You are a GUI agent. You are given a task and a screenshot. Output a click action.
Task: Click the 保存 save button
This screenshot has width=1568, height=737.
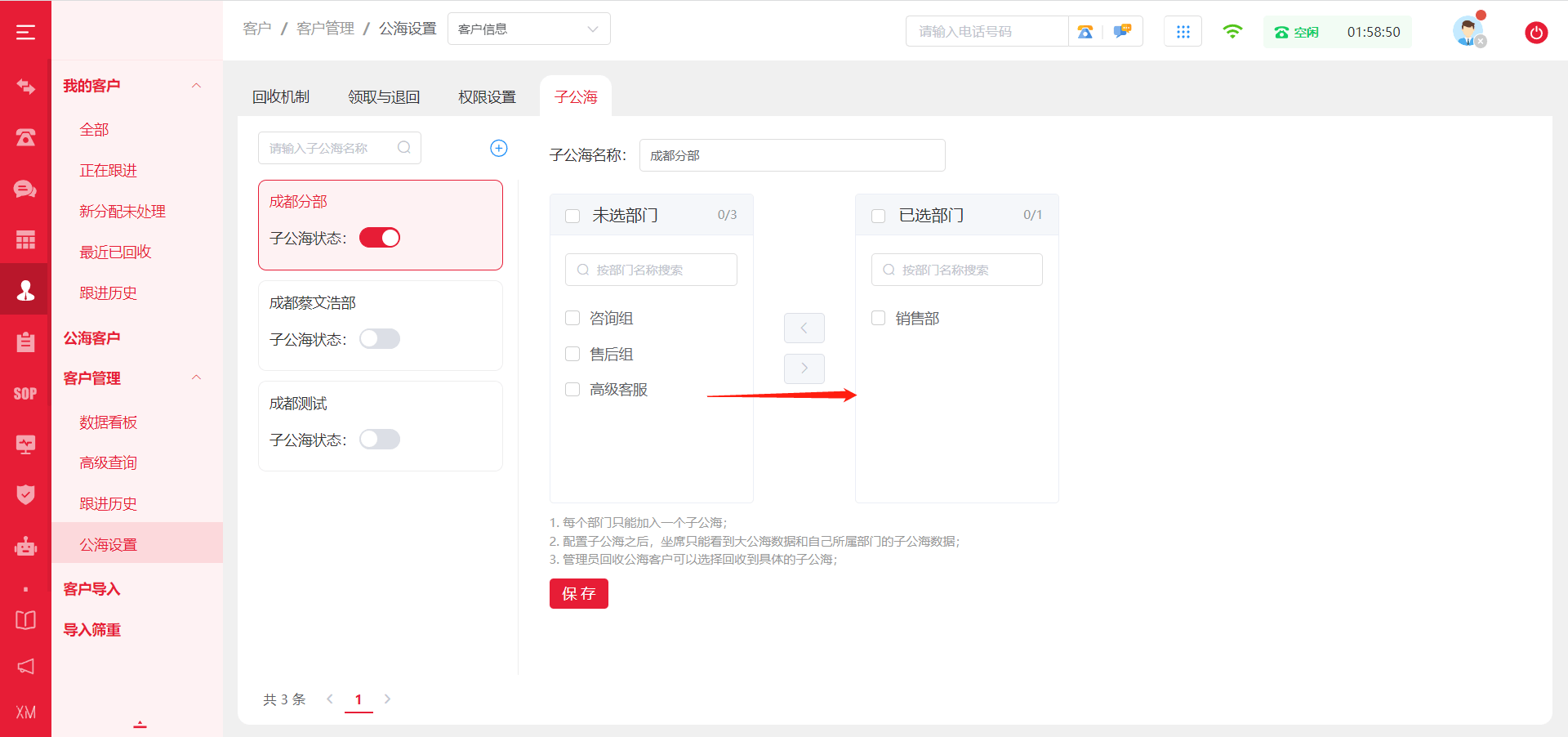tap(579, 593)
